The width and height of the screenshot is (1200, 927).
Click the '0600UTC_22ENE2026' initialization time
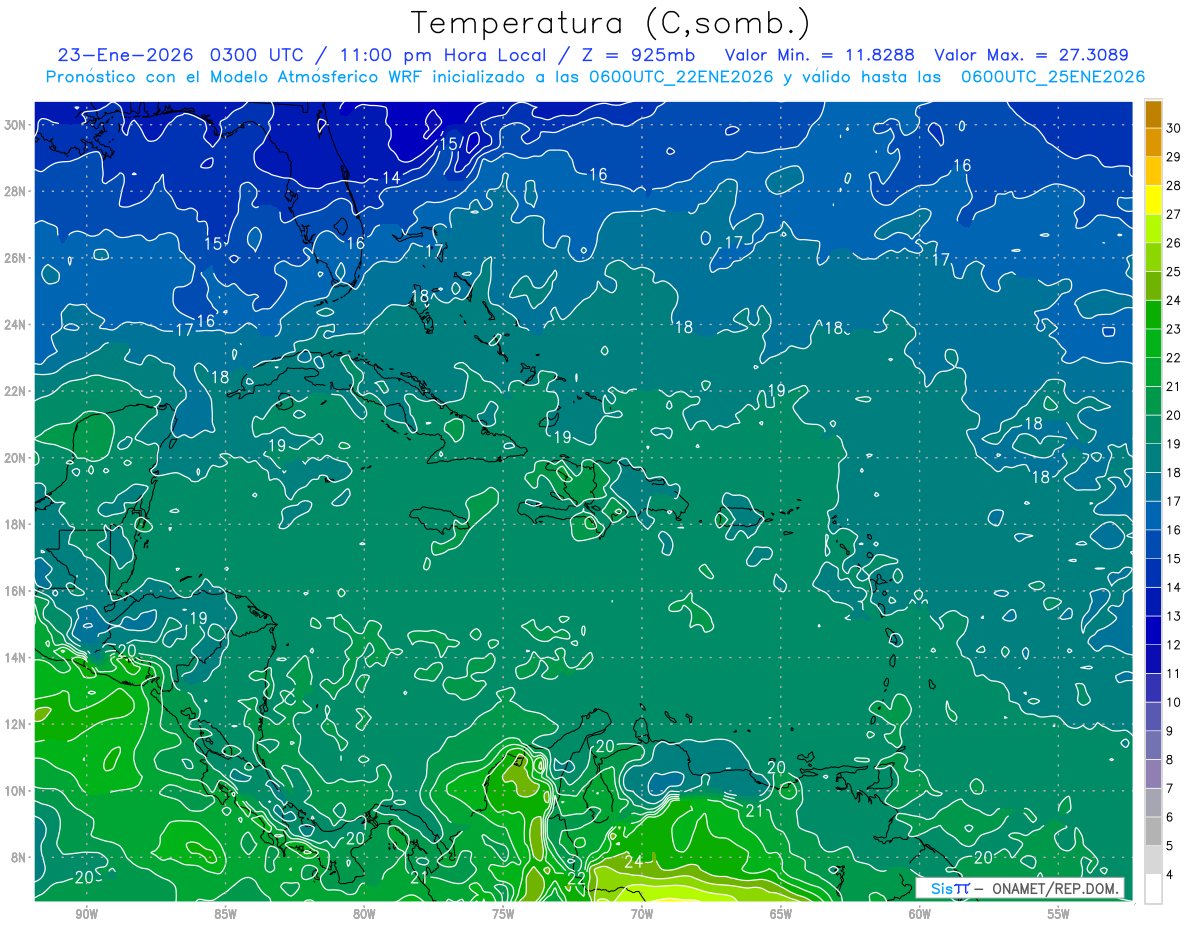point(682,77)
